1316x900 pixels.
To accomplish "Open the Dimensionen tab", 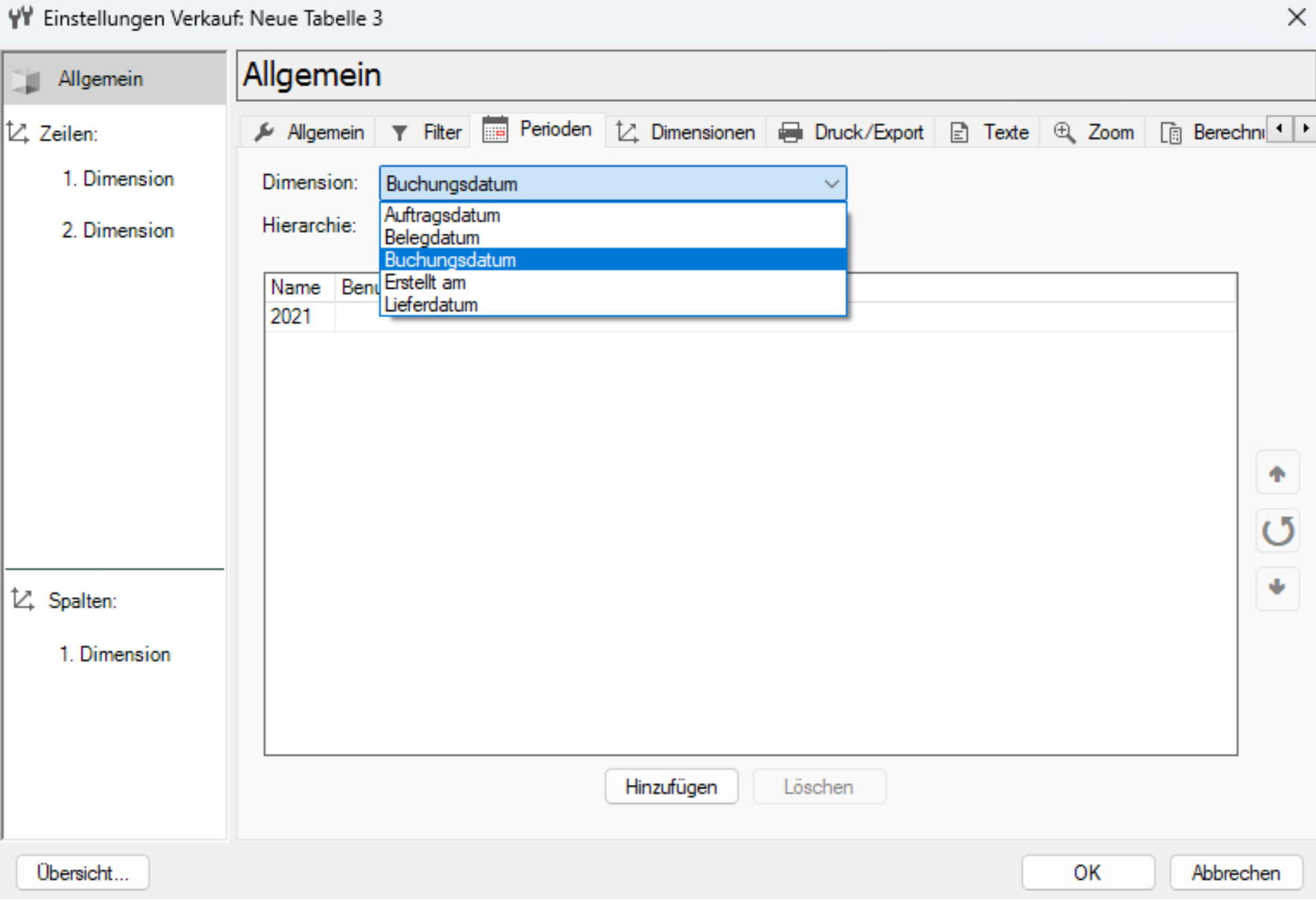I will coord(686,132).
